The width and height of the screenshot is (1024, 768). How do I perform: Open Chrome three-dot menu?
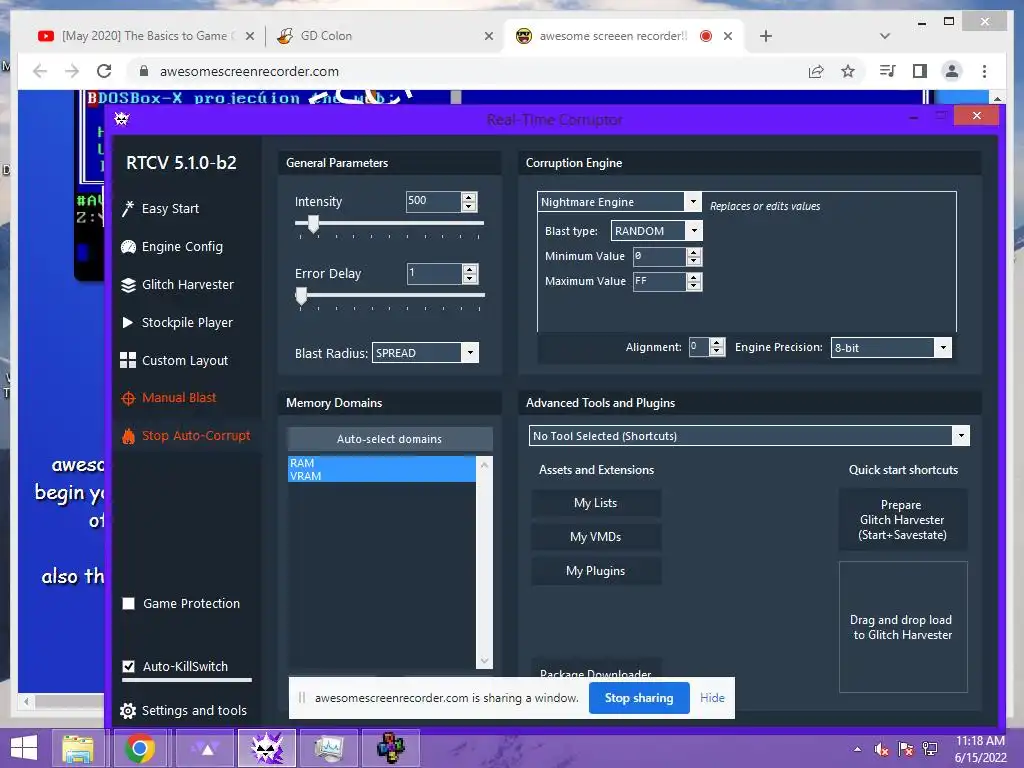pyautogui.click(x=984, y=71)
